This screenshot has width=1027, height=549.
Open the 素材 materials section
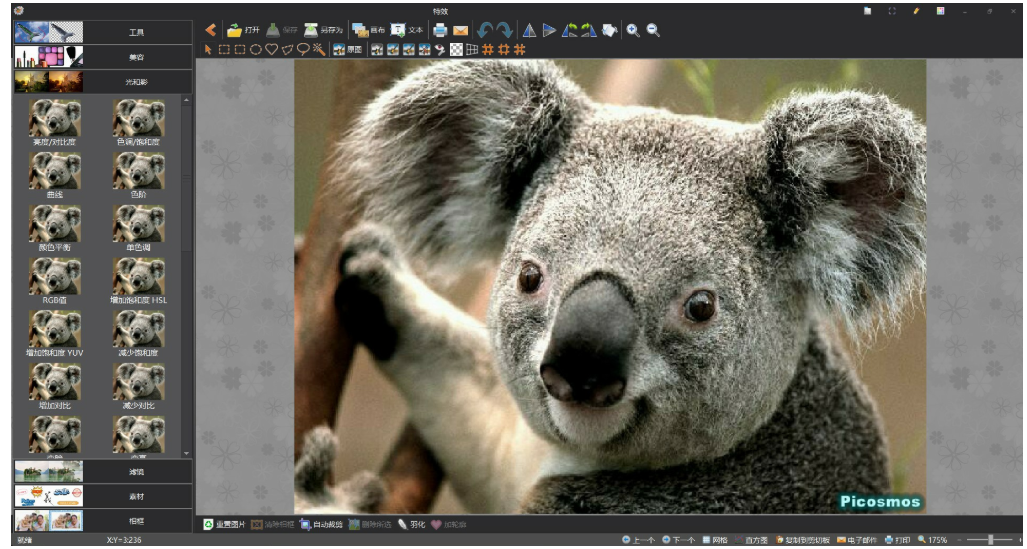(136, 496)
